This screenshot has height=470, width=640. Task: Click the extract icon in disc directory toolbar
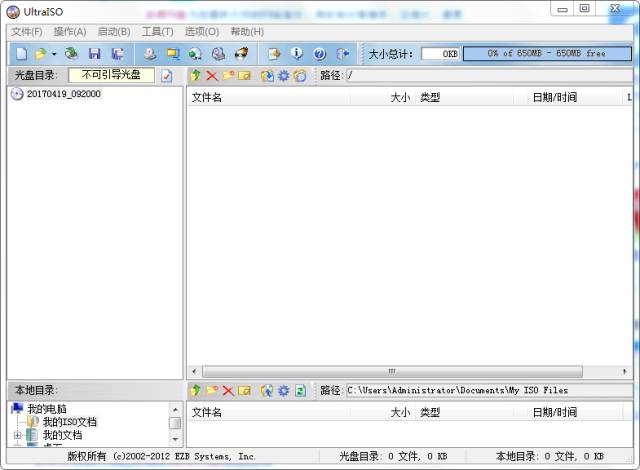pyautogui.click(x=267, y=75)
